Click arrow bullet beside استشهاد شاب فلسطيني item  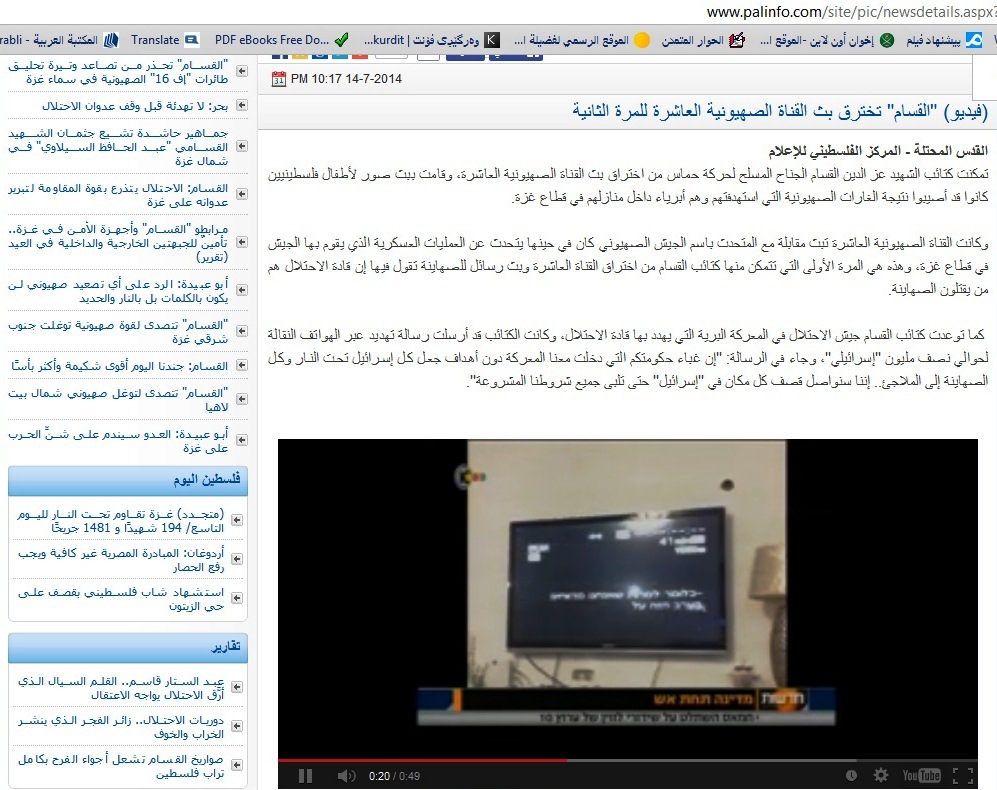point(237,593)
